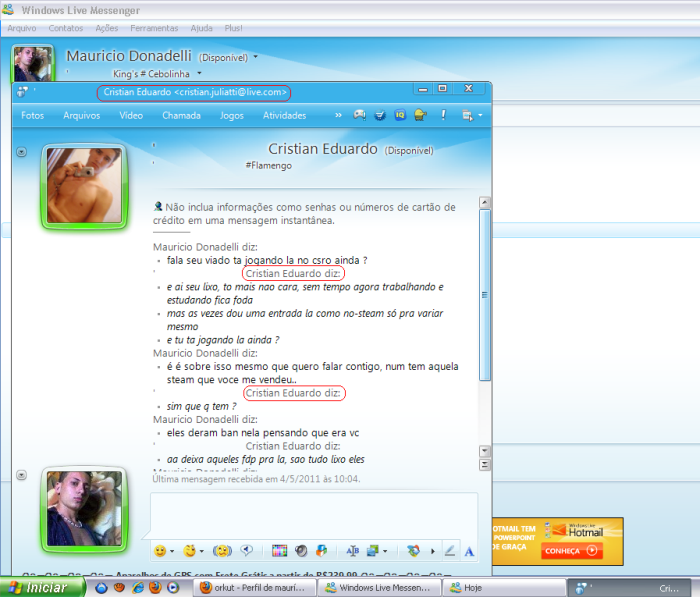
Task: Collapse your own display picture panel
Action: (x=21, y=475)
